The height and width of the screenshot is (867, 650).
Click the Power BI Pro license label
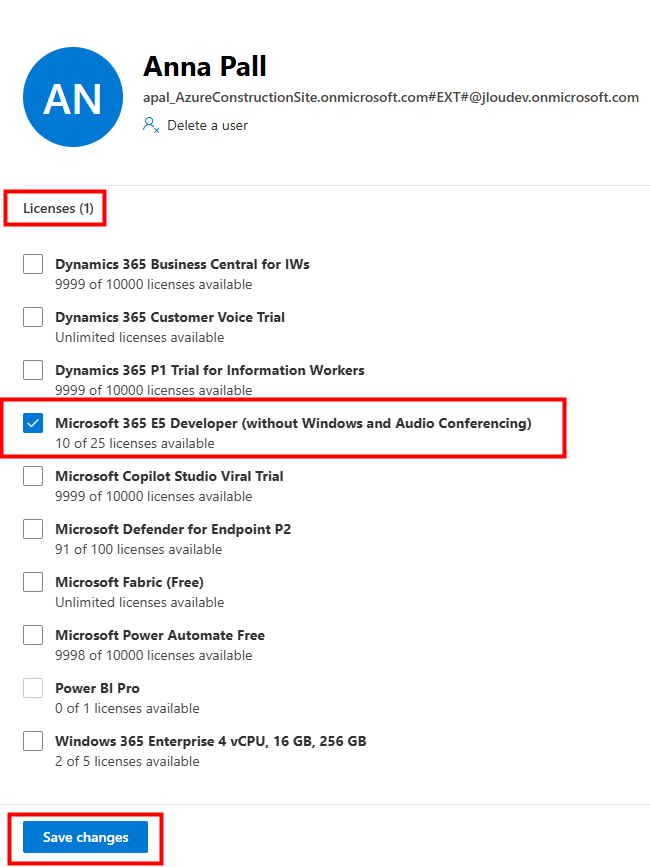(x=97, y=688)
